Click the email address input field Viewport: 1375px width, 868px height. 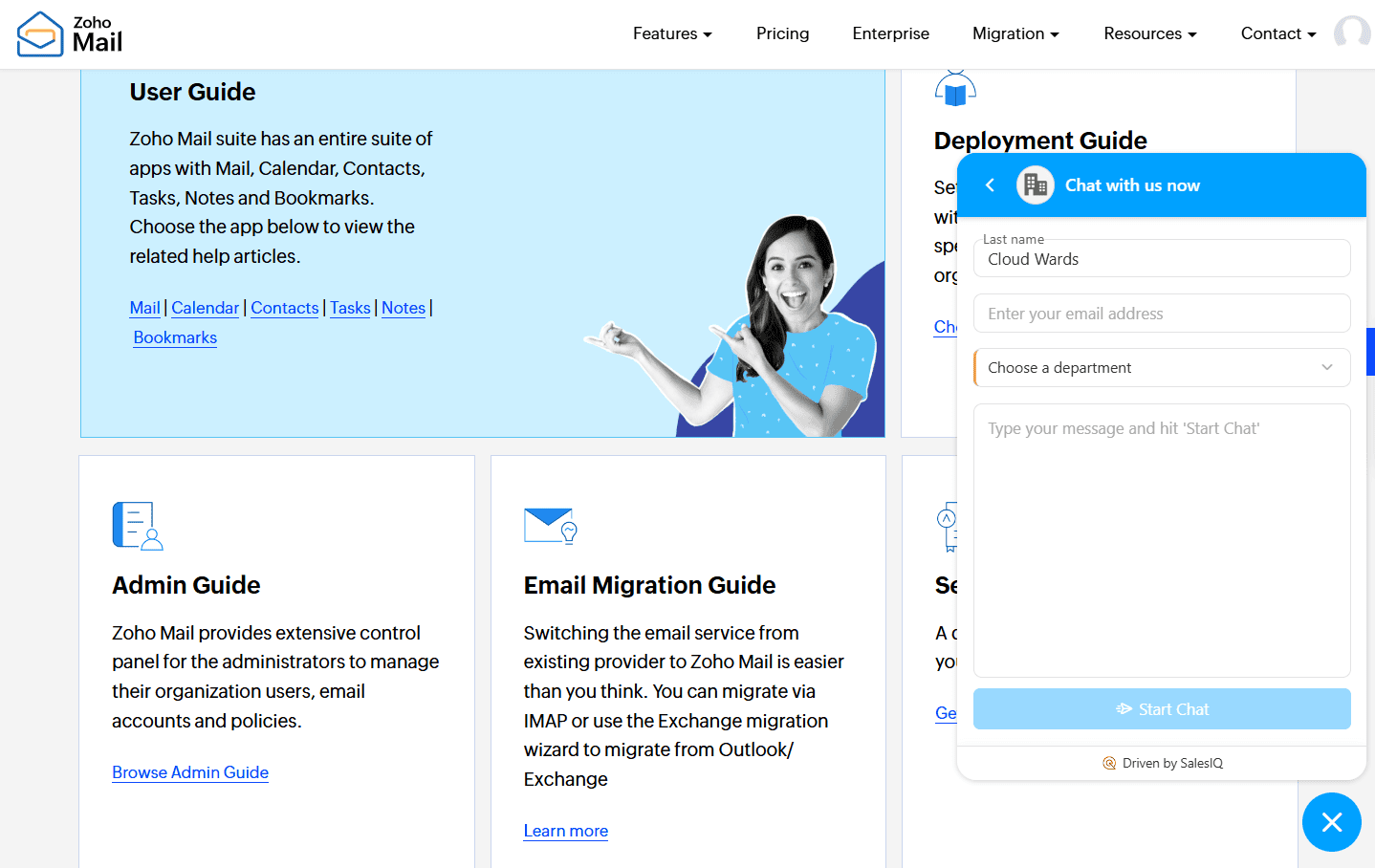[x=1161, y=314]
